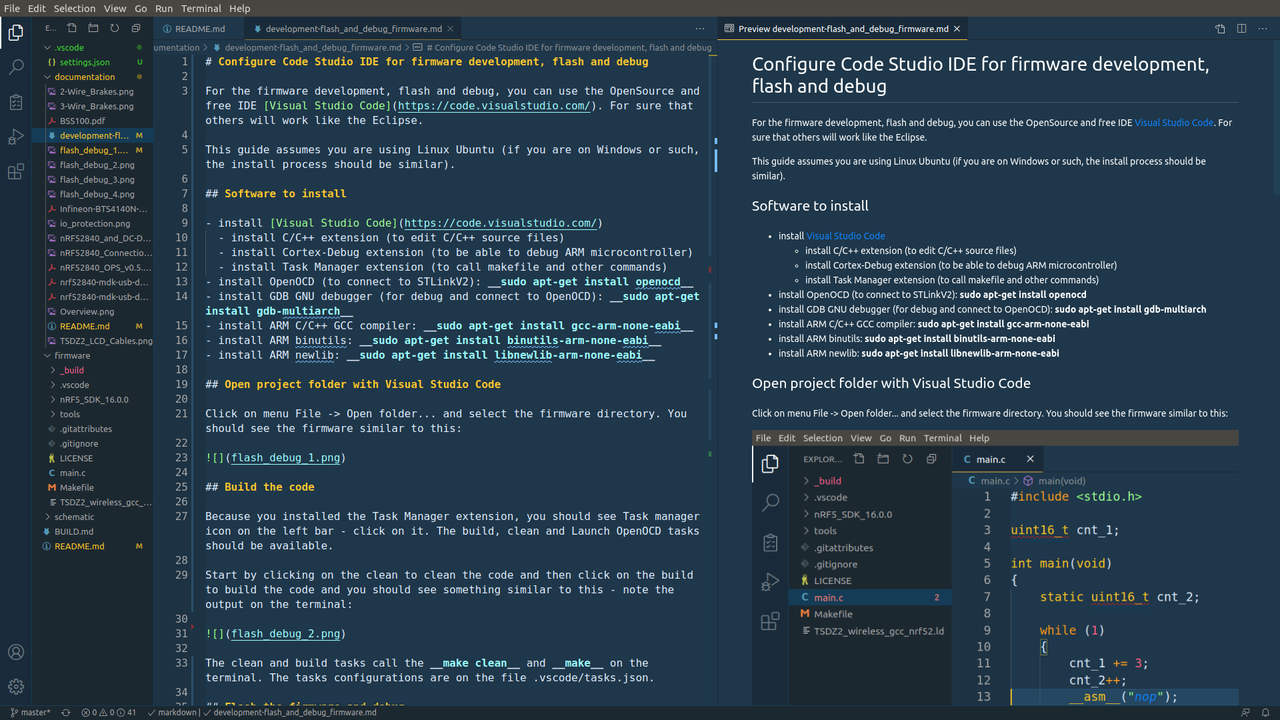Open the Manage gear icon
The image size is (1280, 720).
pos(16,687)
